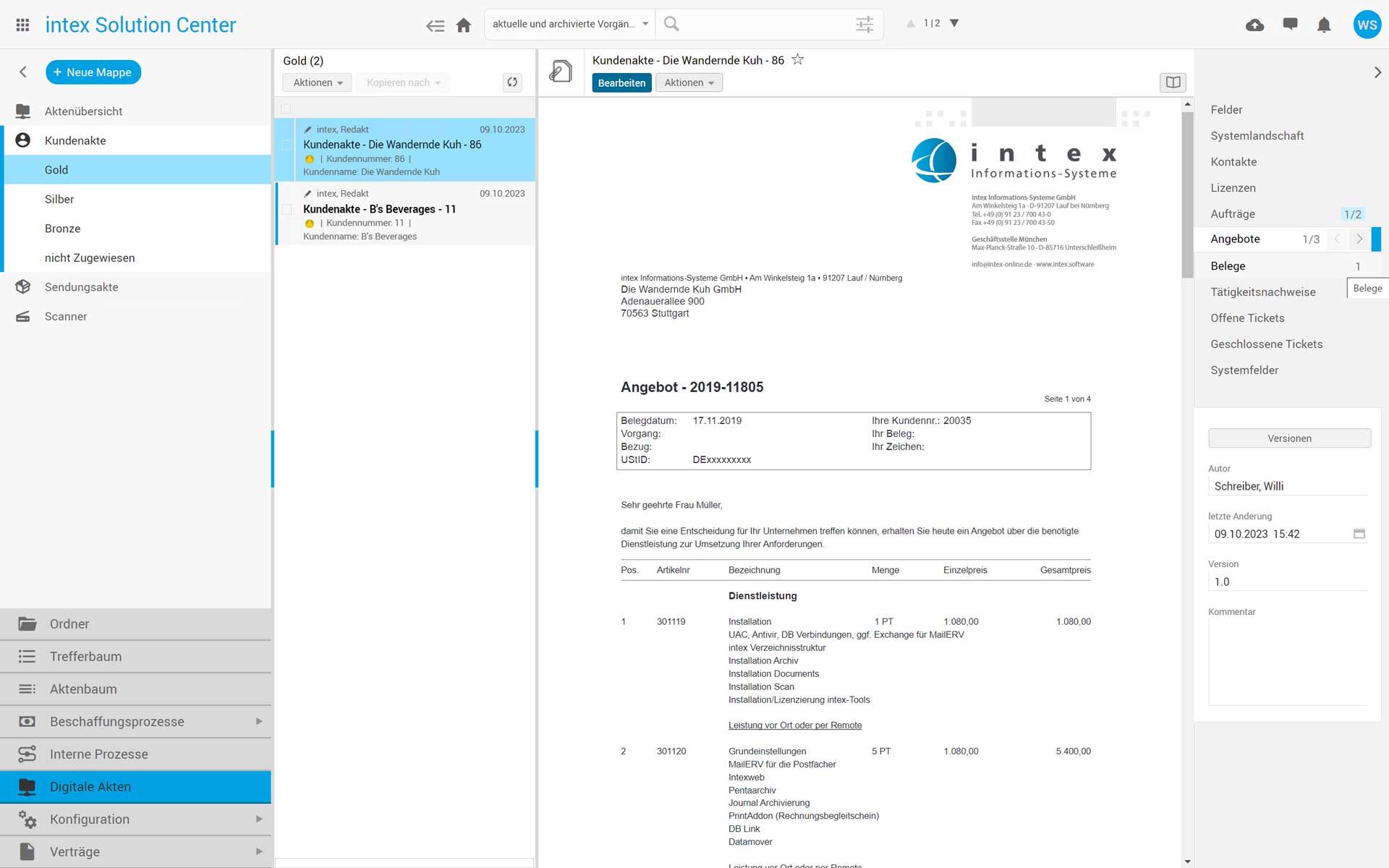Image resolution: width=1389 pixels, height=868 pixels.
Task: Open search filter sliders icon
Action: pos(865,25)
